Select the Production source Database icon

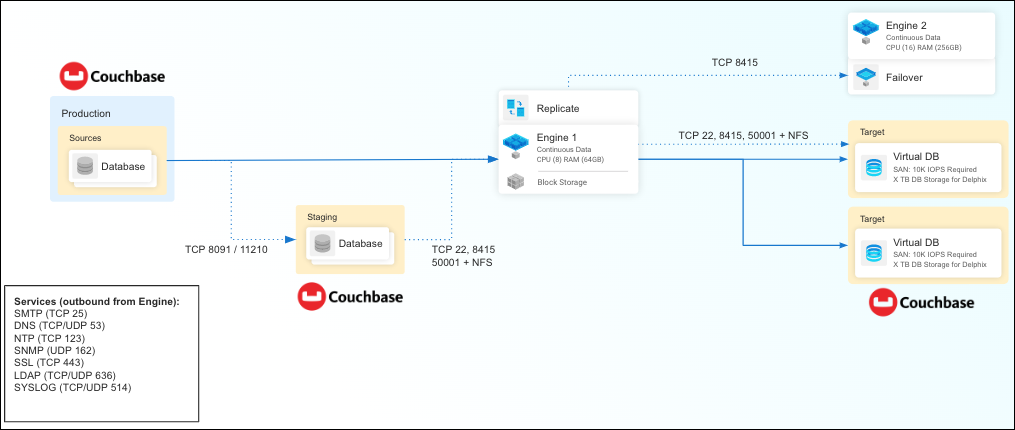85,166
